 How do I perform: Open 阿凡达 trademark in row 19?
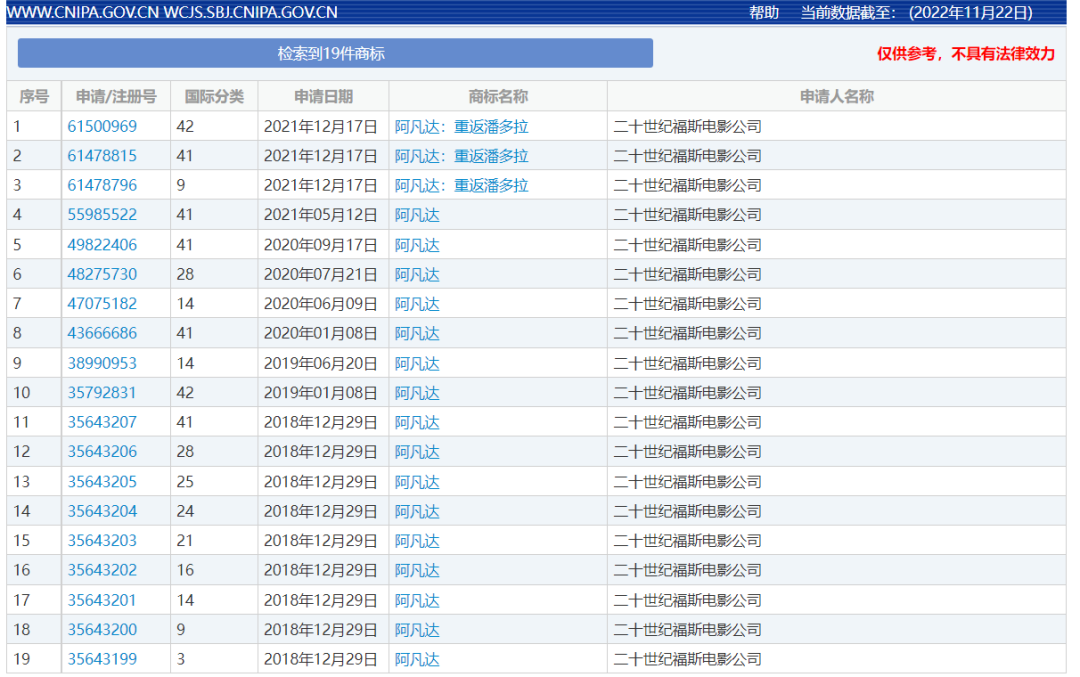(x=417, y=660)
